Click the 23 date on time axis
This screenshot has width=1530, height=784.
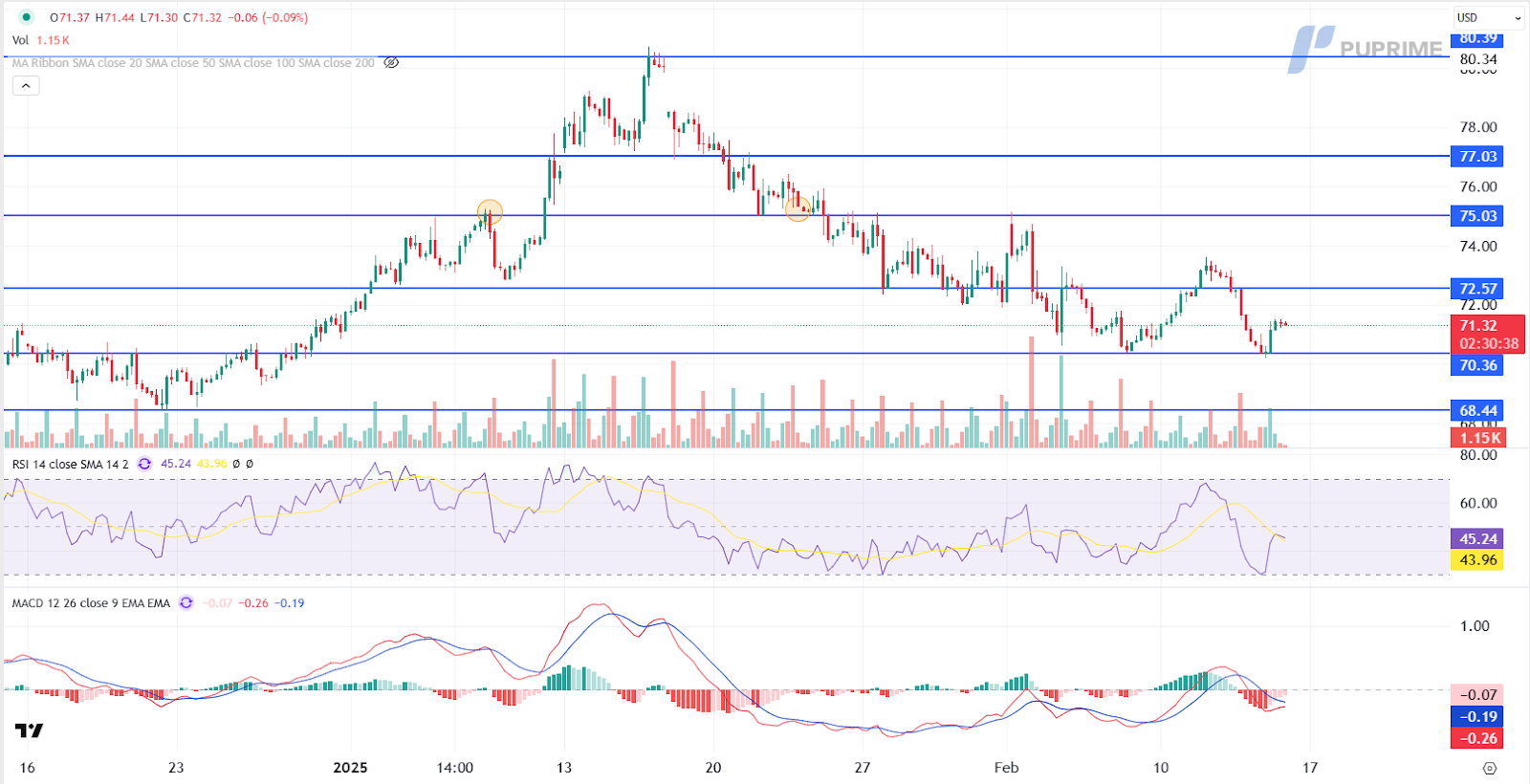coord(176,768)
